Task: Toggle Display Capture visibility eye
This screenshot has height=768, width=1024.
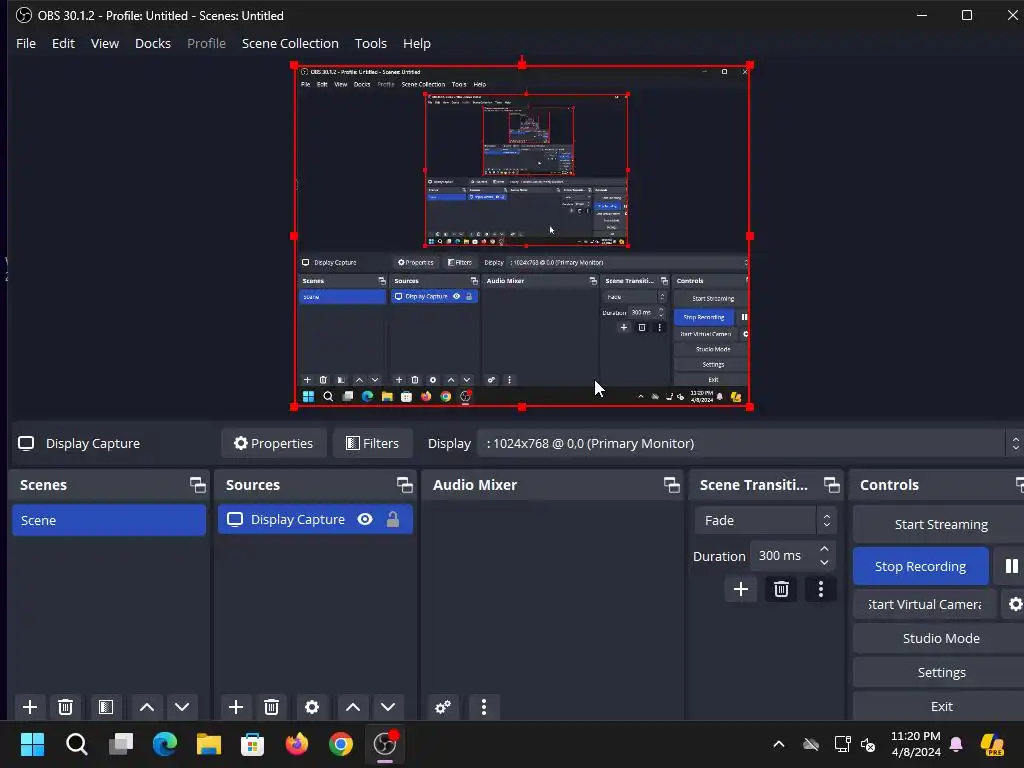Action: pos(365,519)
